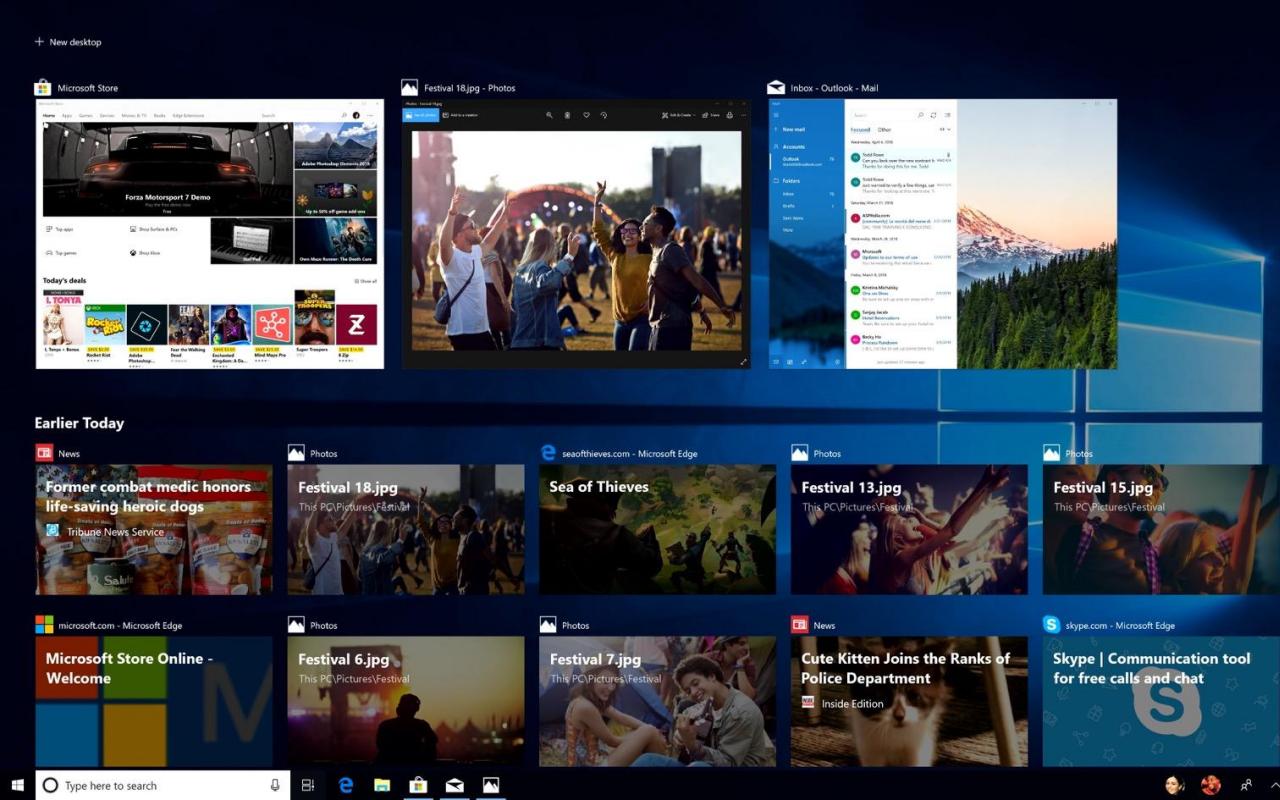The image size is (1280, 800).
Task: Click the zoom icon in Photos toolbar
Action: (x=549, y=115)
